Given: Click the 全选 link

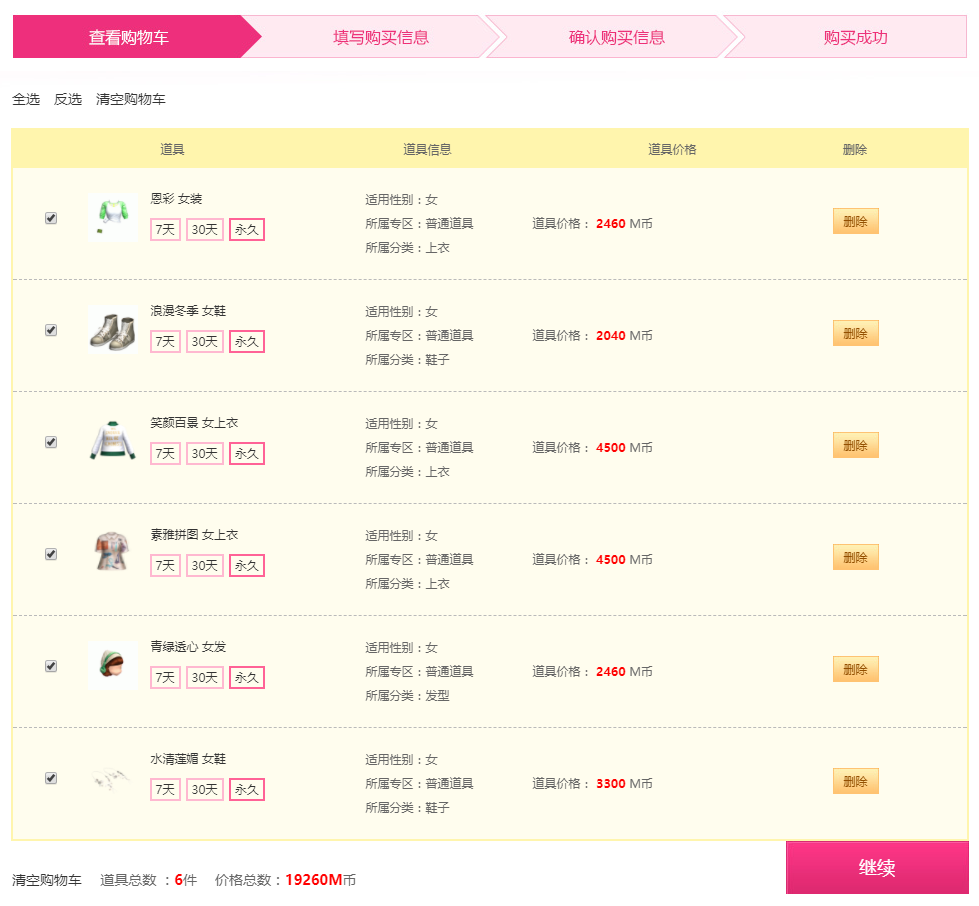Looking at the screenshot, I should tap(26, 99).
